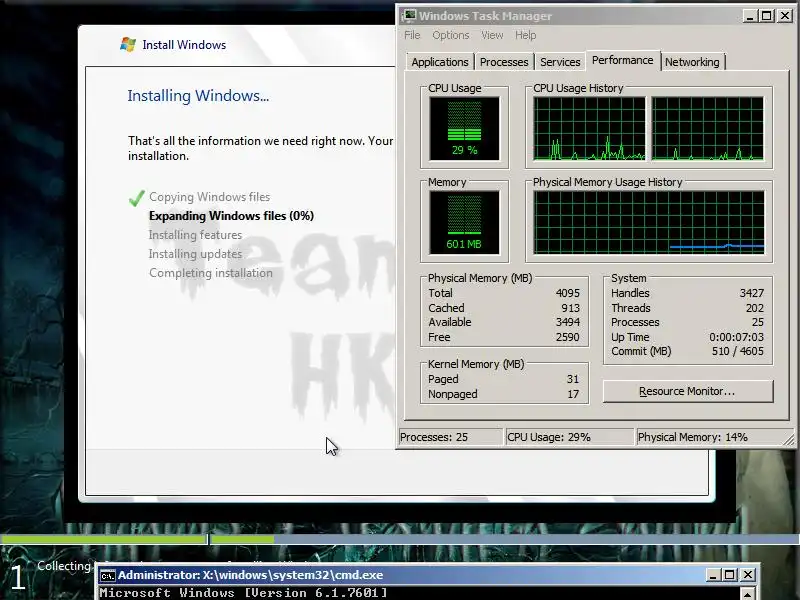This screenshot has width=800, height=600.
Task: Click the green checkmark beside Copying Windows files
Action: coord(137,197)
